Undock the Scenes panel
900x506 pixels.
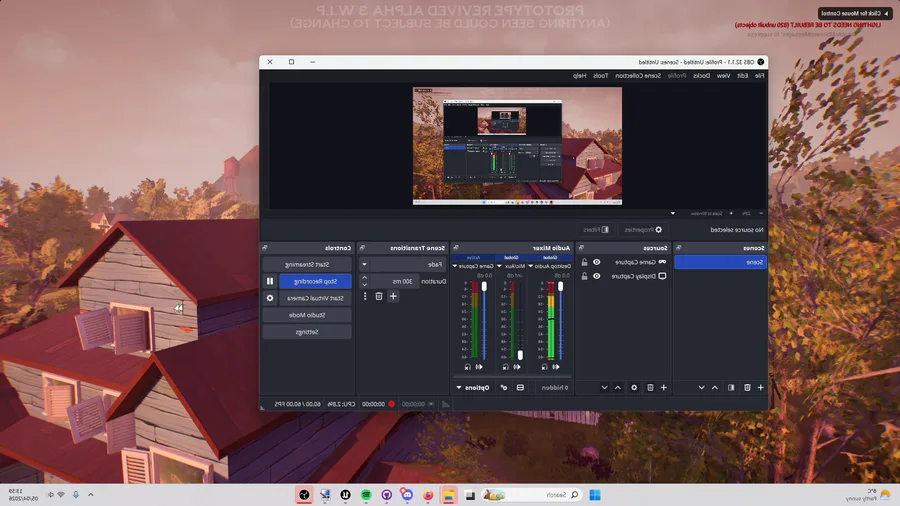pyautogui.click(x=678, y=248)
